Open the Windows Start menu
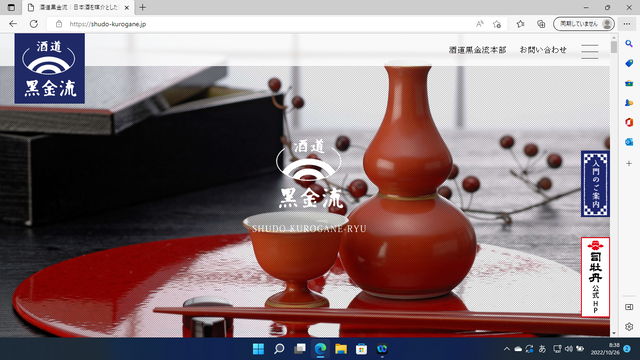The height and width of the screenshot is (360, 640). (x=258, y=349)
